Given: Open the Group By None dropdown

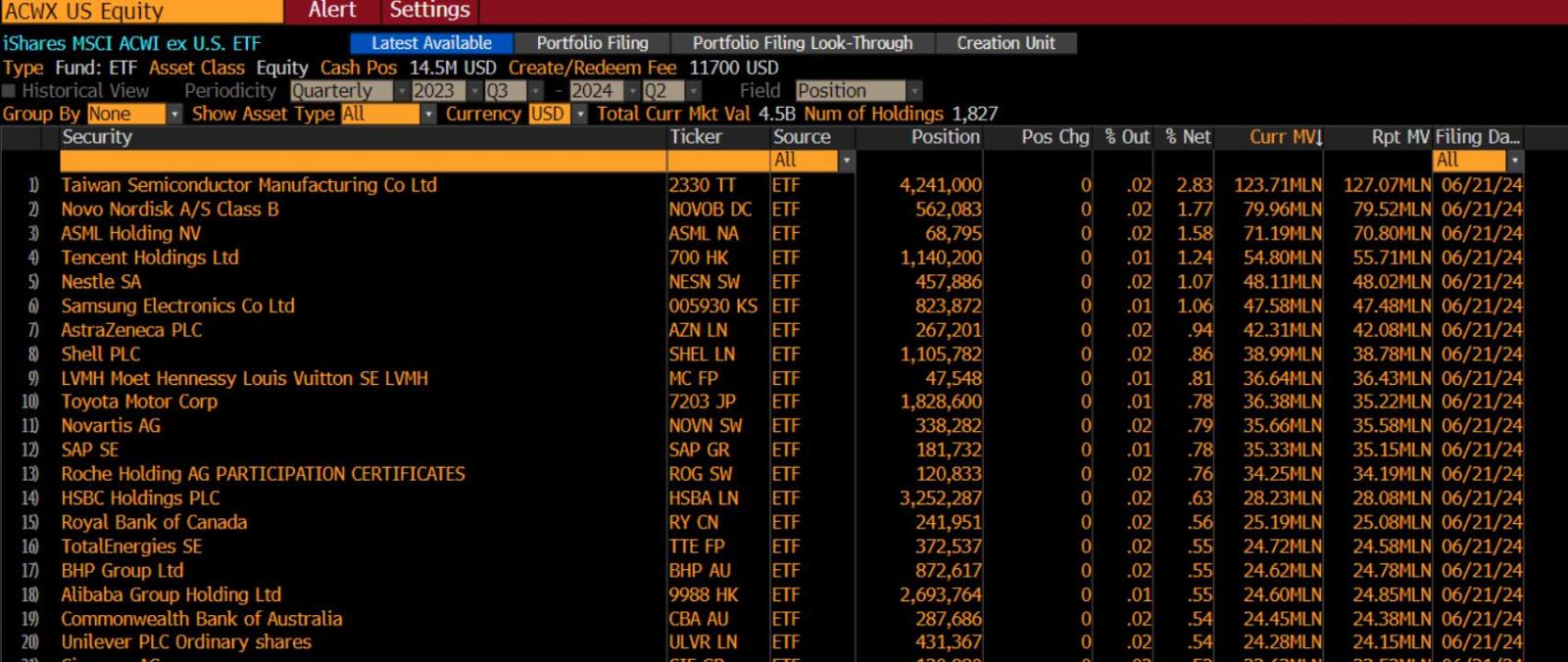Looking at the screenshot, I should (x=134, y=114).
